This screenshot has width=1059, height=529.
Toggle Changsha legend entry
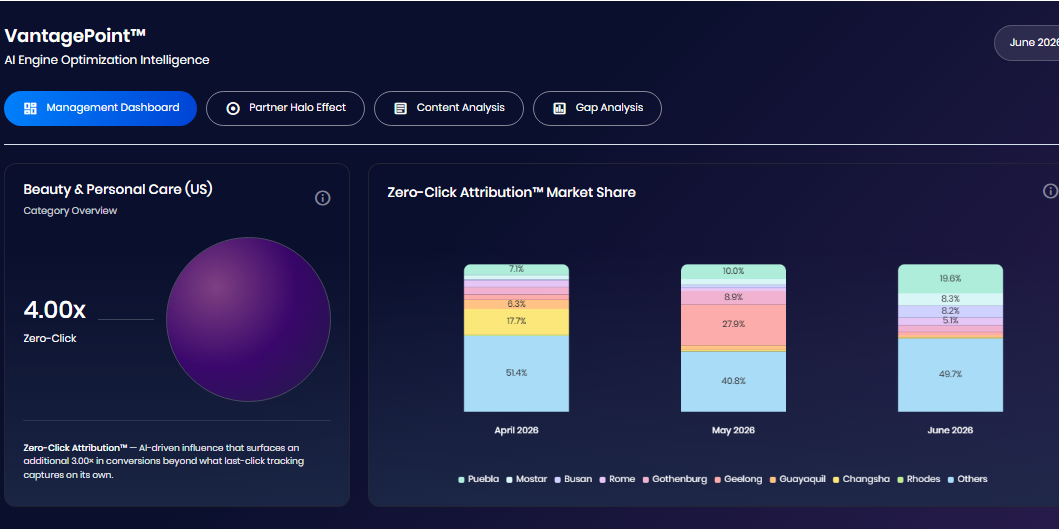(861, 479)
